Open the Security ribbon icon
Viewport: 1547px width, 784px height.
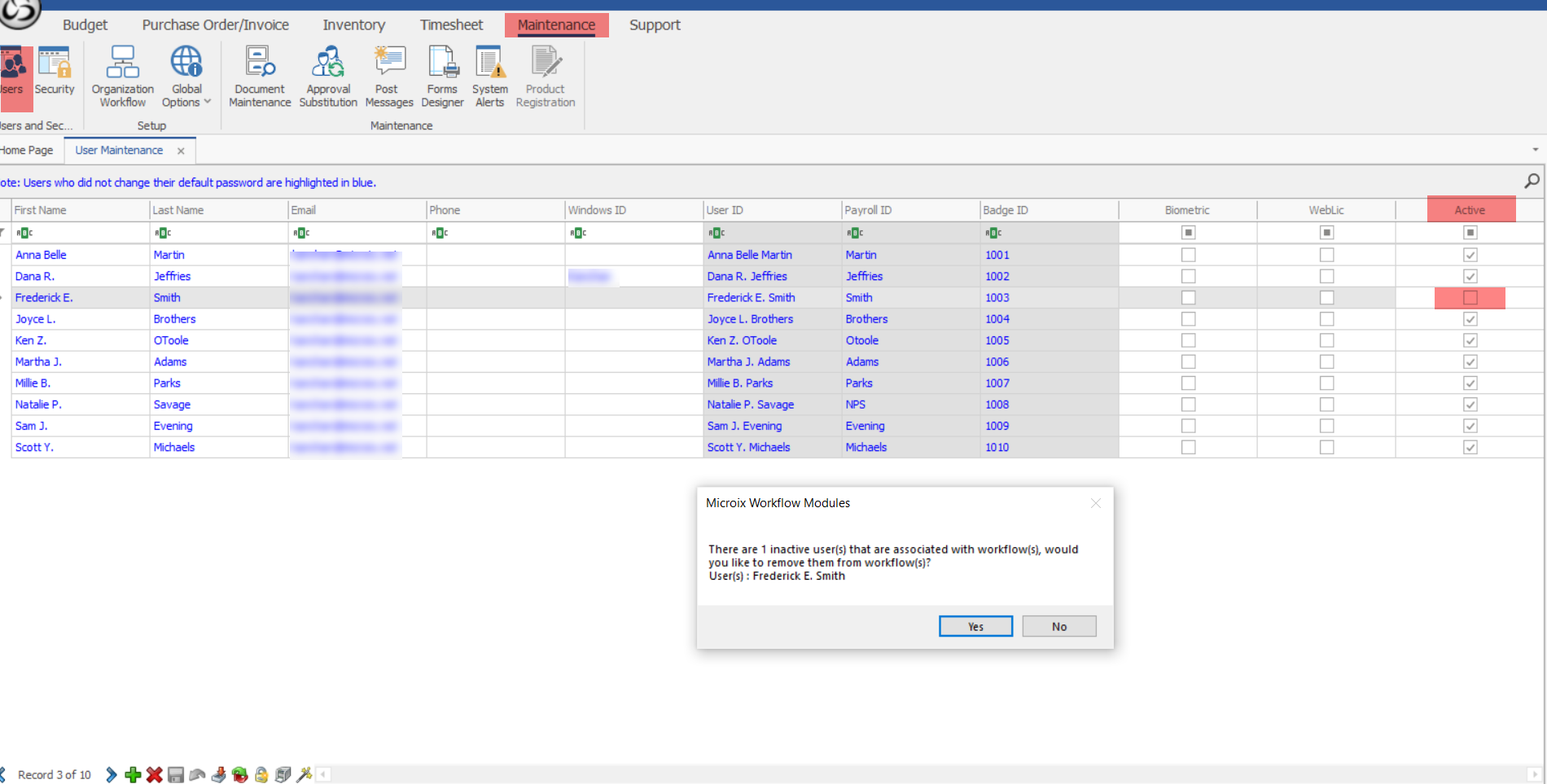coord(55,72)
